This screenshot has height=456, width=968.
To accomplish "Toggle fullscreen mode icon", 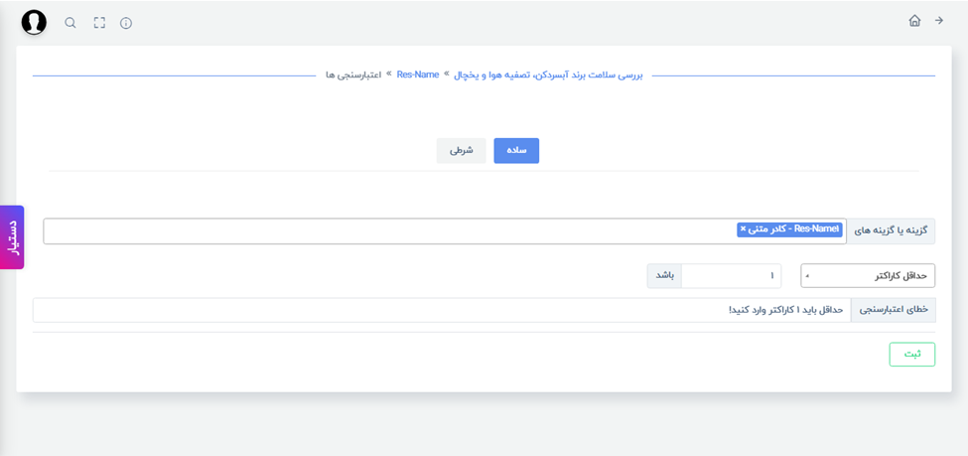I will (99, 23).
